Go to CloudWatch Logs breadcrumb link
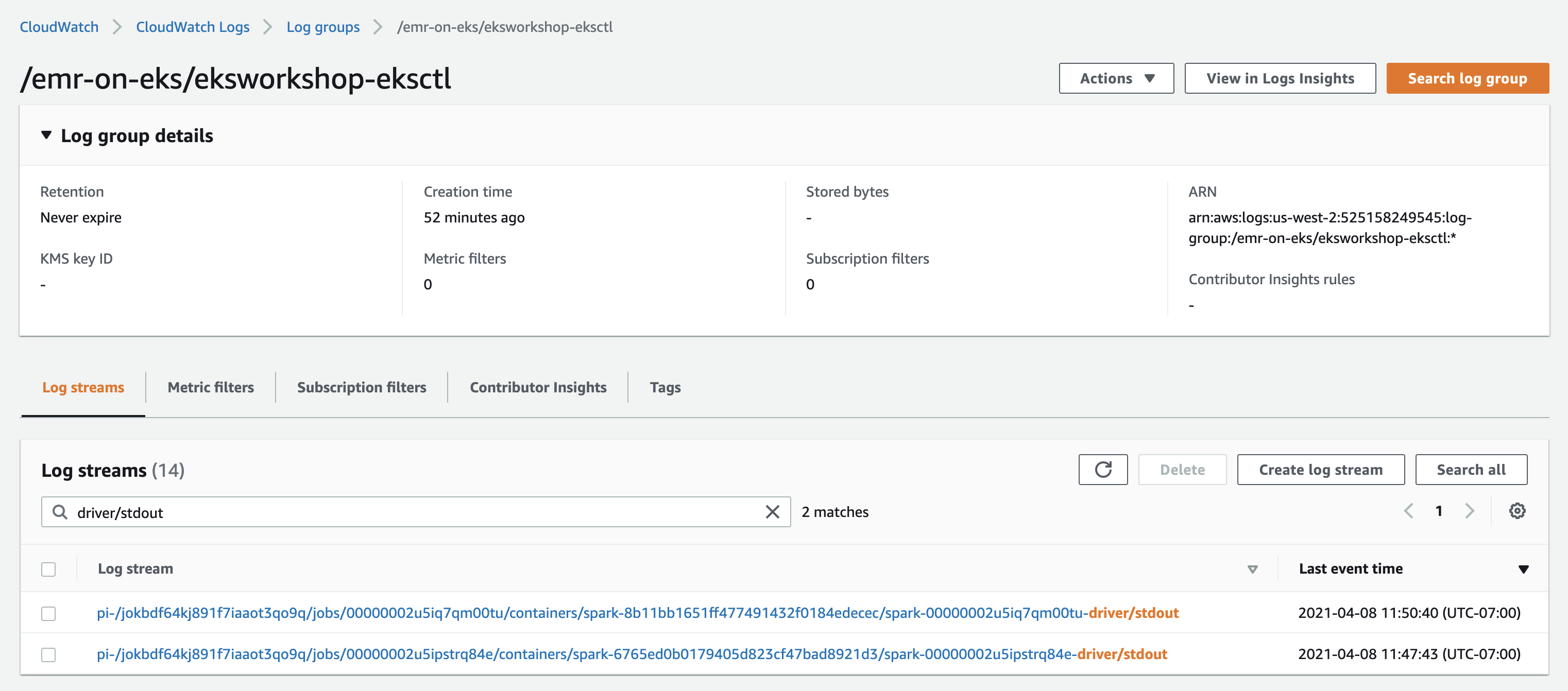The image size is (1568, 691). [x=192, y=27]
